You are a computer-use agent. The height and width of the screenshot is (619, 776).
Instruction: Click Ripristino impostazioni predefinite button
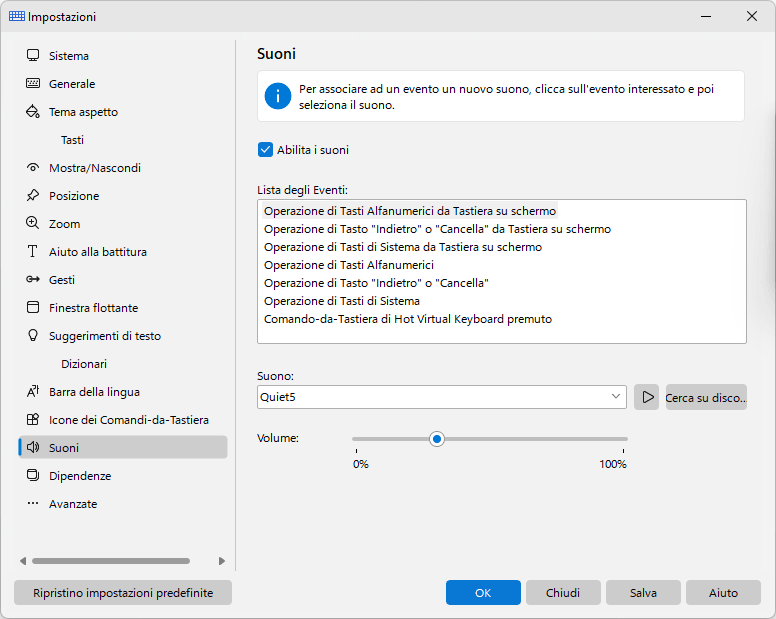(123, 593)
